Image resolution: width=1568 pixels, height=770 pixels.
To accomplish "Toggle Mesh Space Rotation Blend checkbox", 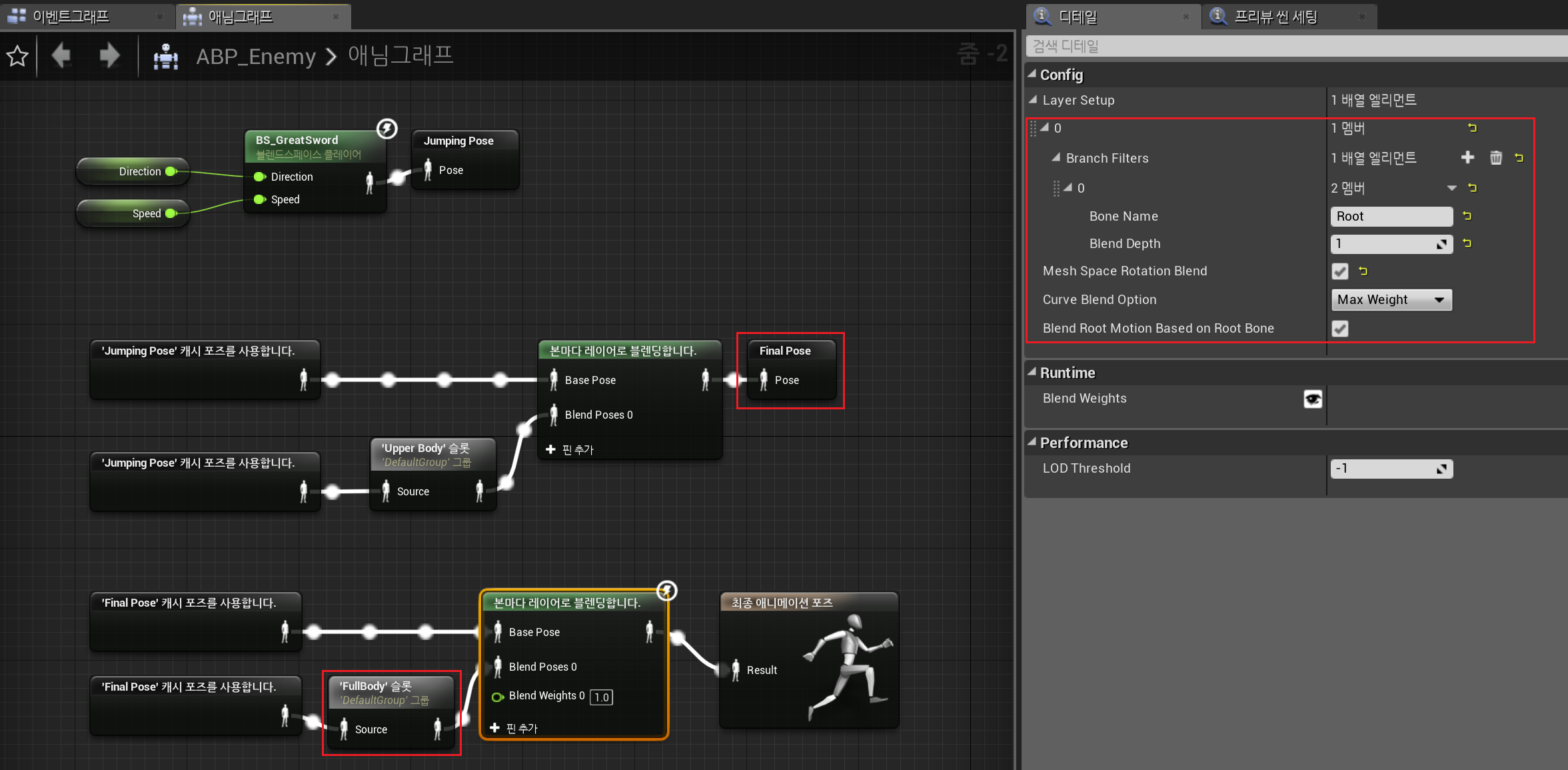I will point(1339,271).
